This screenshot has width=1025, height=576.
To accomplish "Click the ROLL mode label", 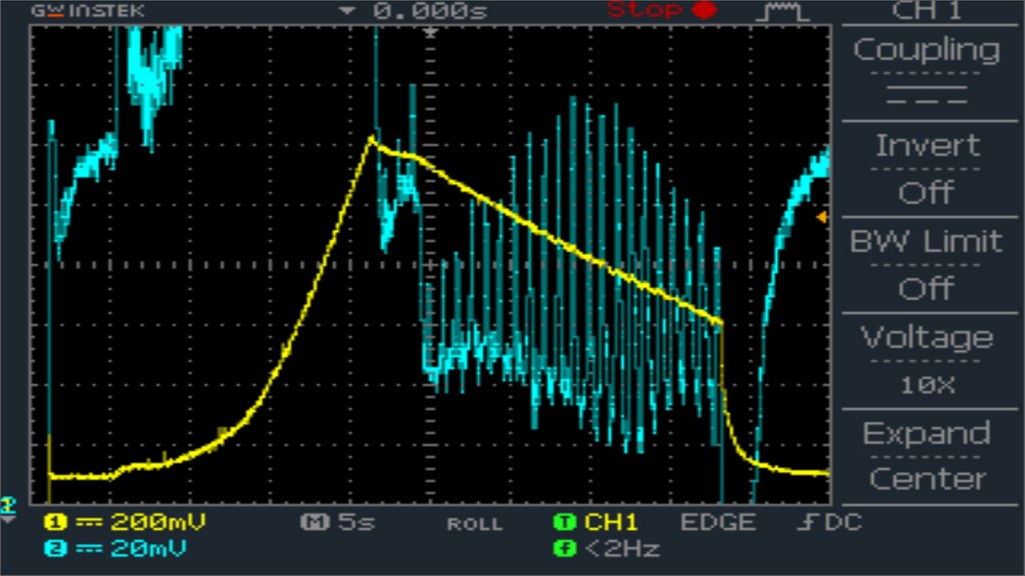I will (475, 524).
